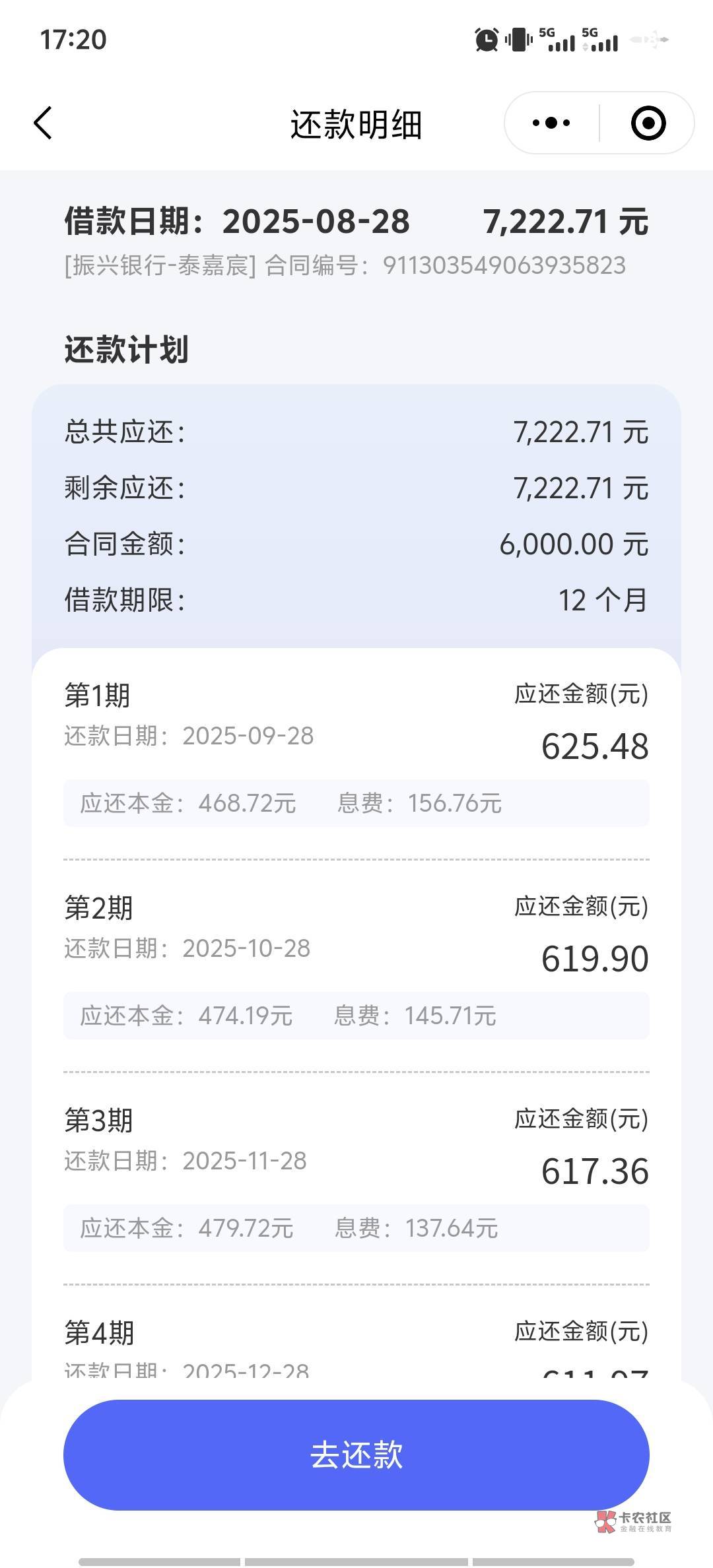Tap the contract number 911303549063935823
This screenshot has width=713, height=1568.
pos(504,265)
